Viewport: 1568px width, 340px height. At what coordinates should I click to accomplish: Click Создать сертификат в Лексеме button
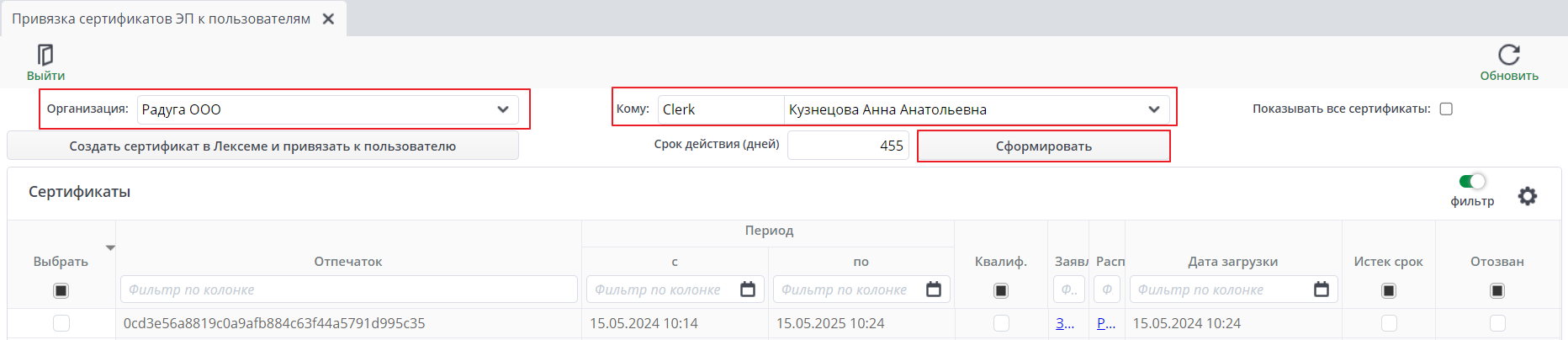[262, 146]
